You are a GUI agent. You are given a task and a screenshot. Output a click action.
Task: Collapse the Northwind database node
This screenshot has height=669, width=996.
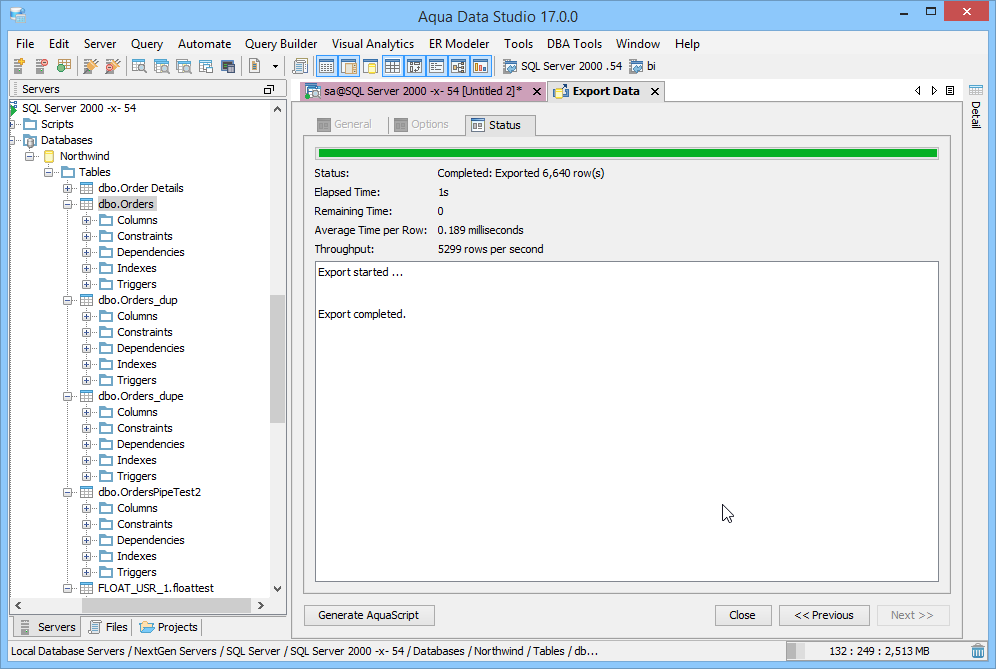coord(29,156)
